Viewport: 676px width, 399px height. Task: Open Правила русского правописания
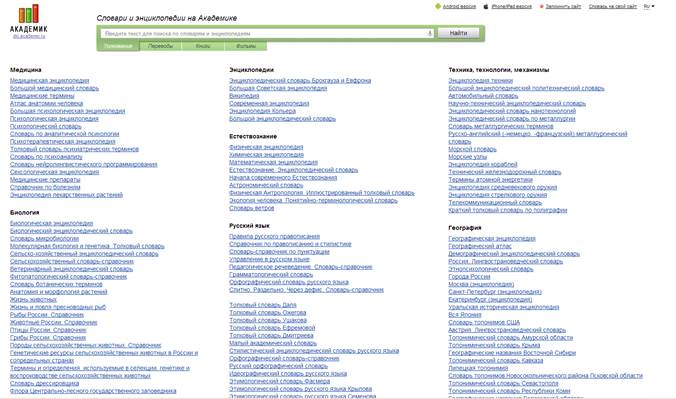(275, 236)
